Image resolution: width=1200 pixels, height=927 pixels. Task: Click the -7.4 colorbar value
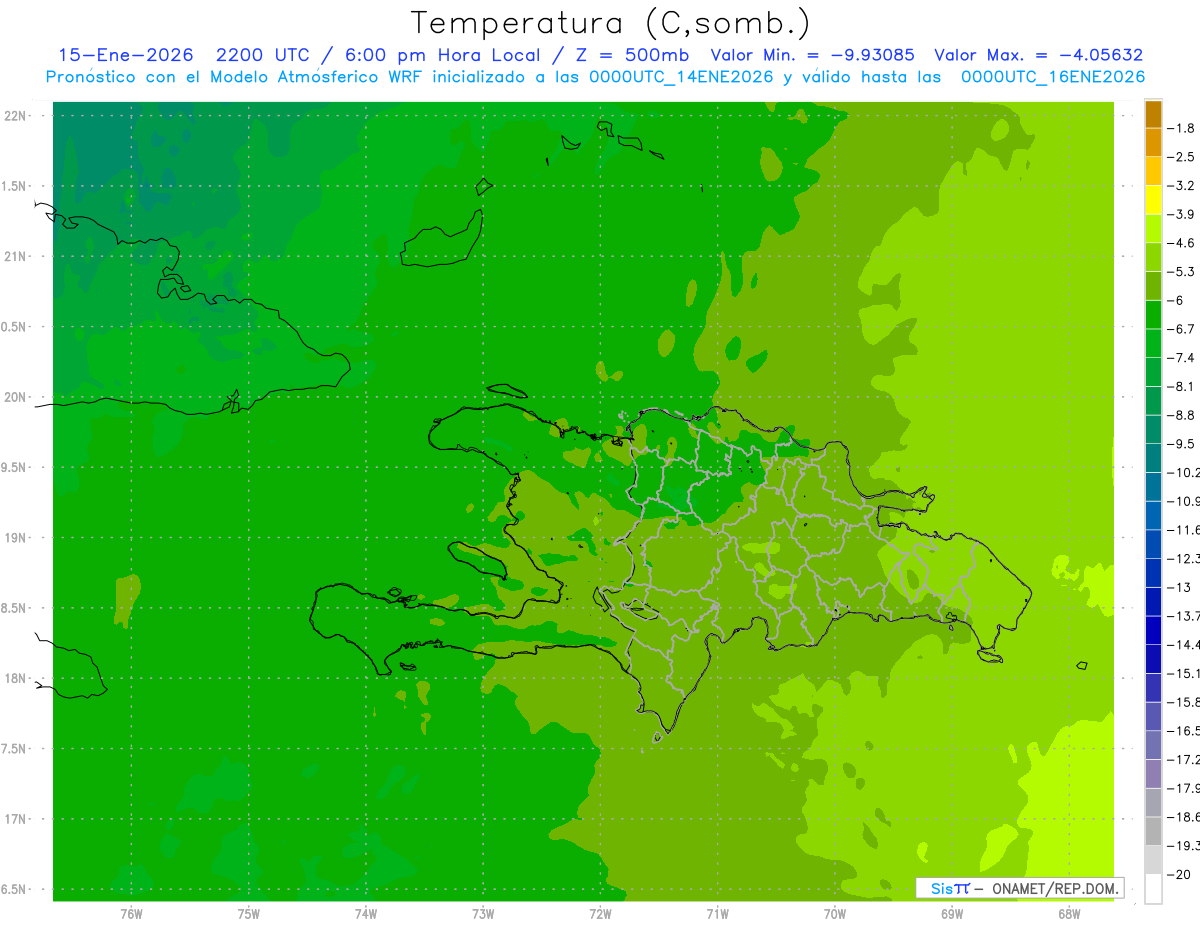pyautogui.click(x=1182, y=358)
